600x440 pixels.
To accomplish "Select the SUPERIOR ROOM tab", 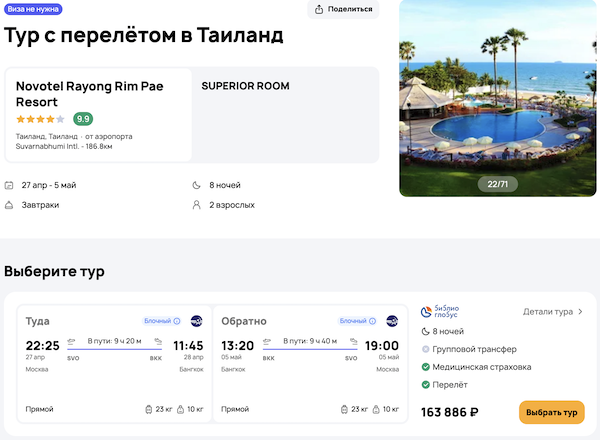I will coord(245,86).
